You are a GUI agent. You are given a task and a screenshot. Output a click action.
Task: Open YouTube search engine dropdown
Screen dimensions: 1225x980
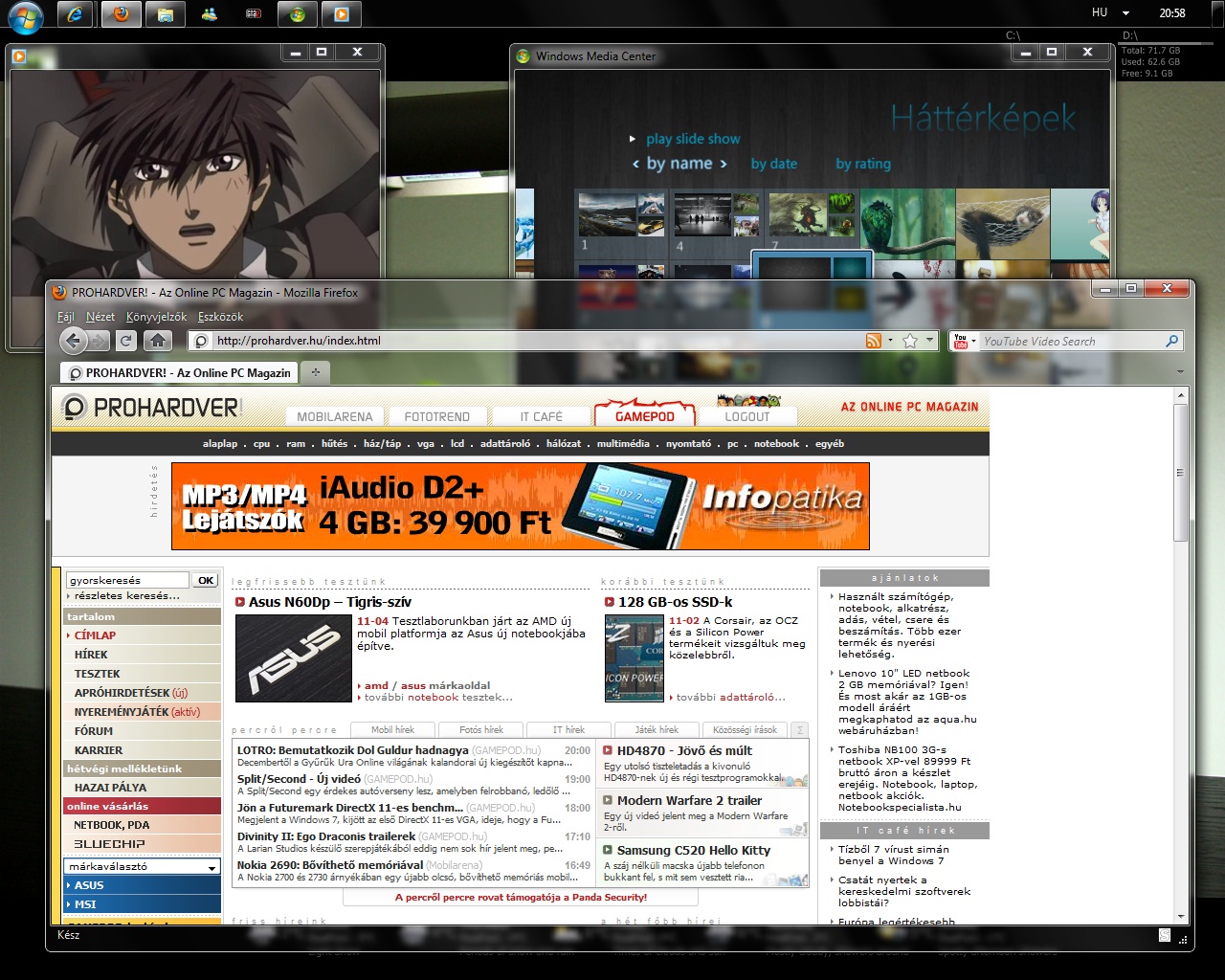[963, 341]
